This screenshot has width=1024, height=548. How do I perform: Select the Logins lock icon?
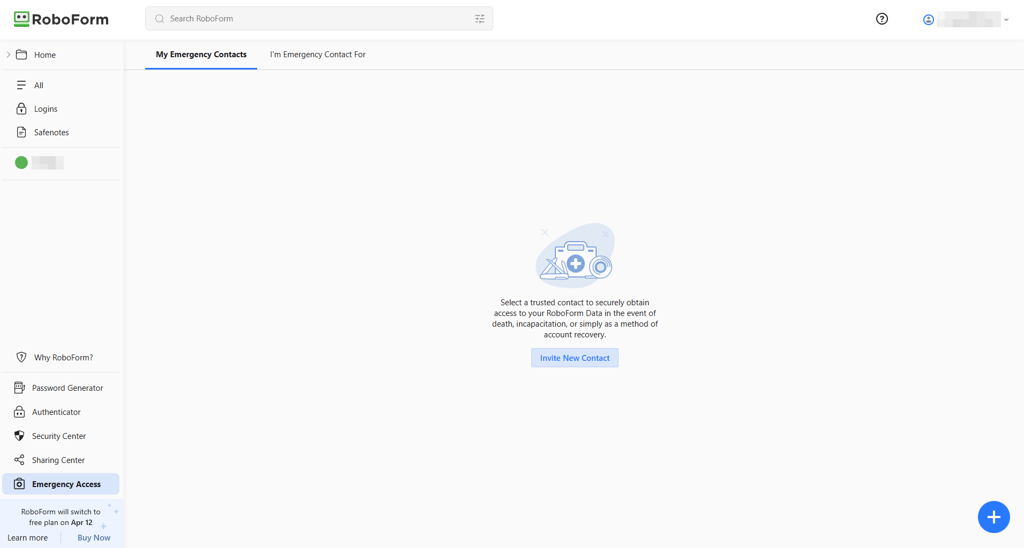[22, 108]
